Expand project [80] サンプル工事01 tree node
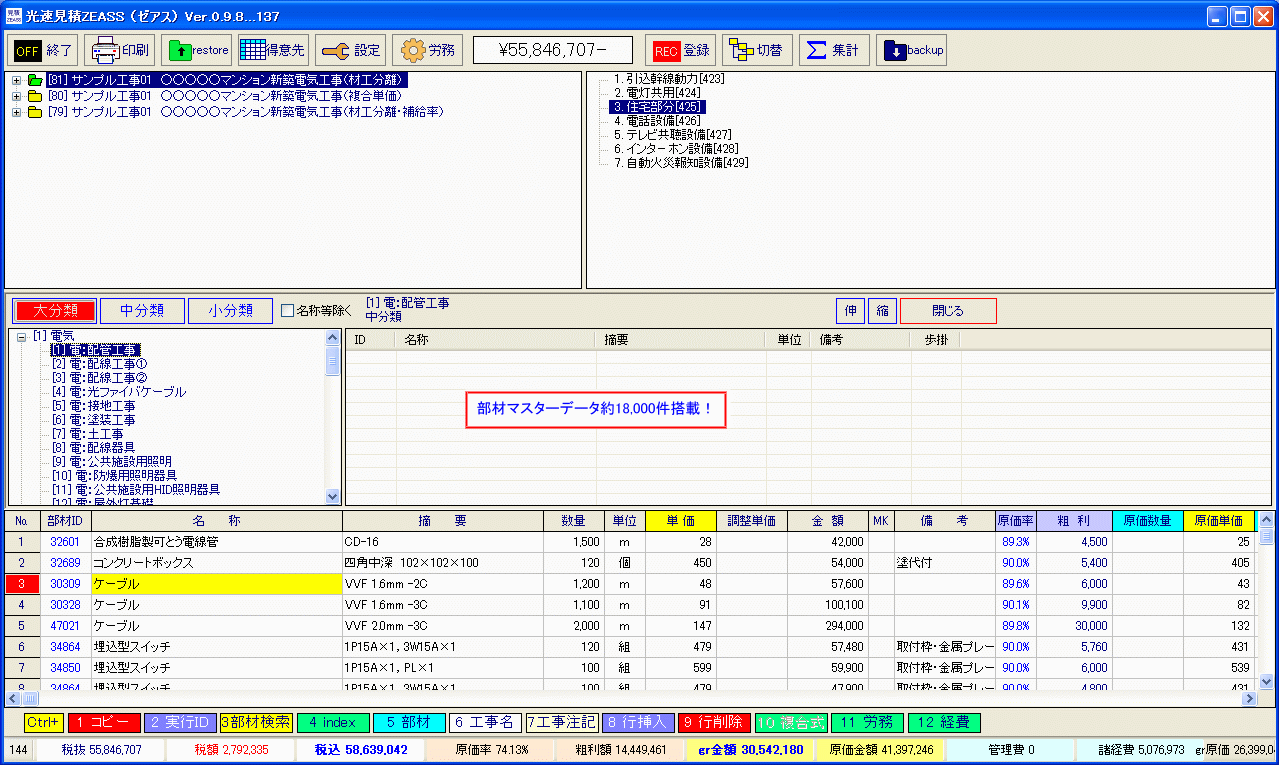 (17, 96)
